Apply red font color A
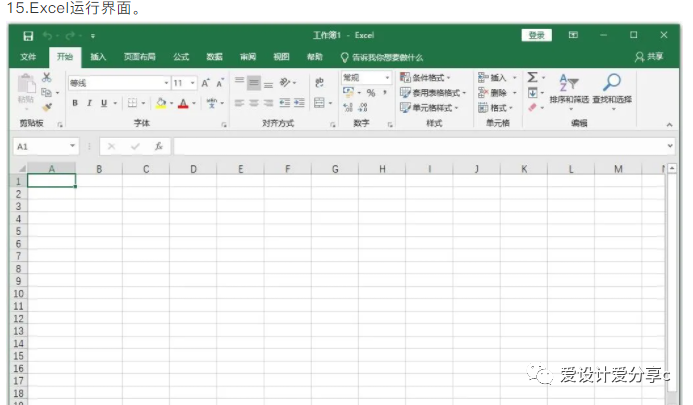Screen dimensions: 693x405 (183, 103)
